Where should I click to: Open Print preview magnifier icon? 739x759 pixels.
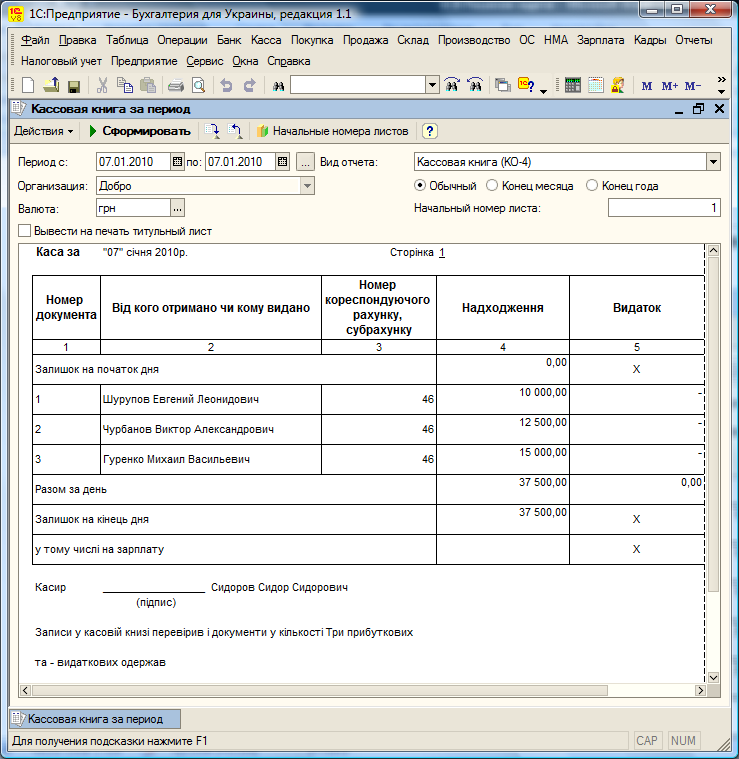tap(198, 86)
